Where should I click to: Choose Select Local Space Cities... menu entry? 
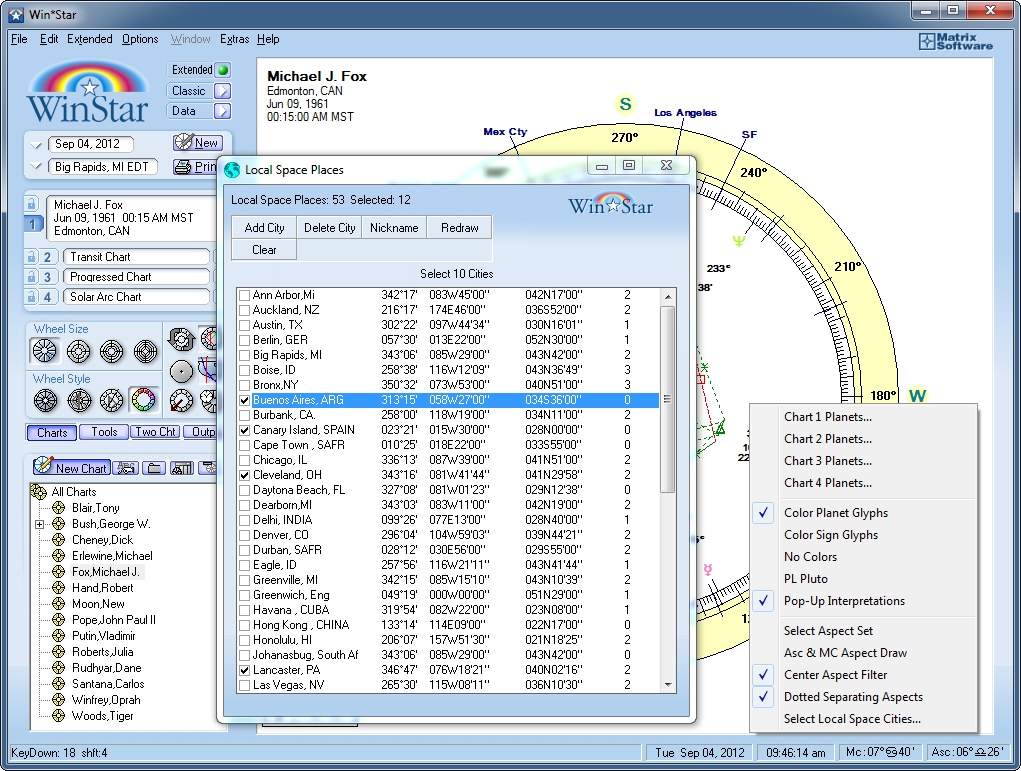(852, 719)
